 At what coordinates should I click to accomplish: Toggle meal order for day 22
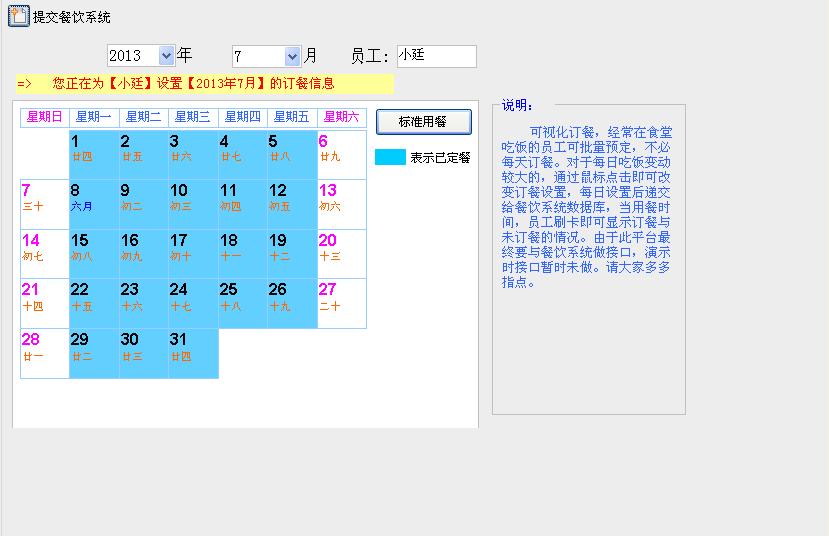94,304
